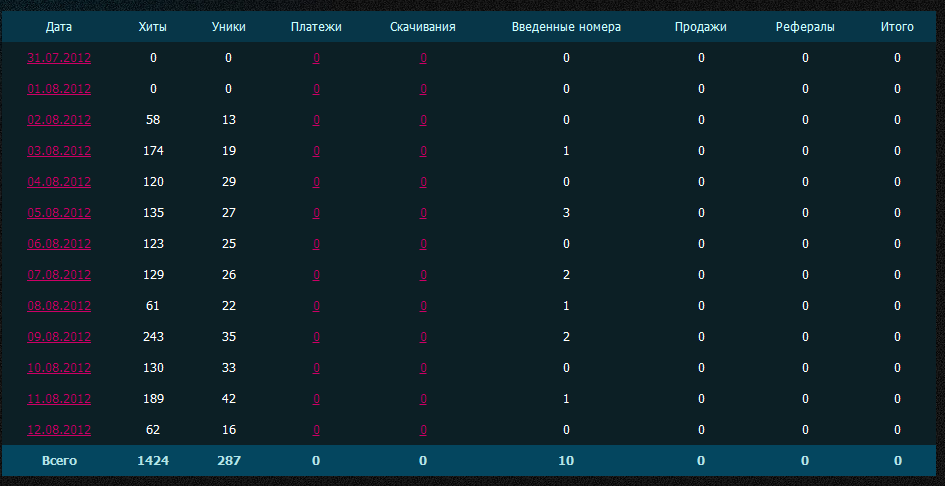Click Платежи link in 03.08.2012 row

(x=316, y=151)
